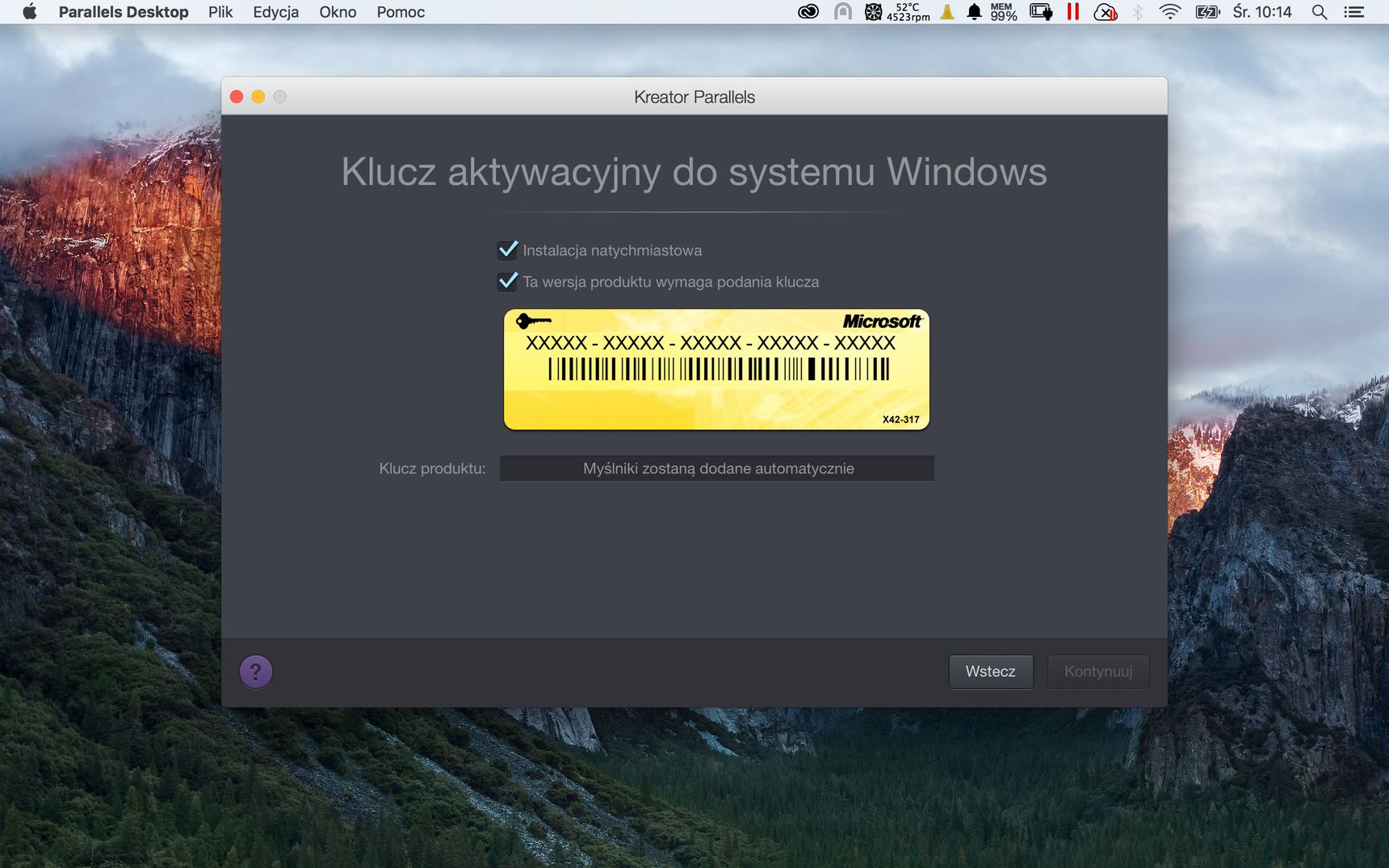Click the Kontynuuj button

(x=1098, y=672)
